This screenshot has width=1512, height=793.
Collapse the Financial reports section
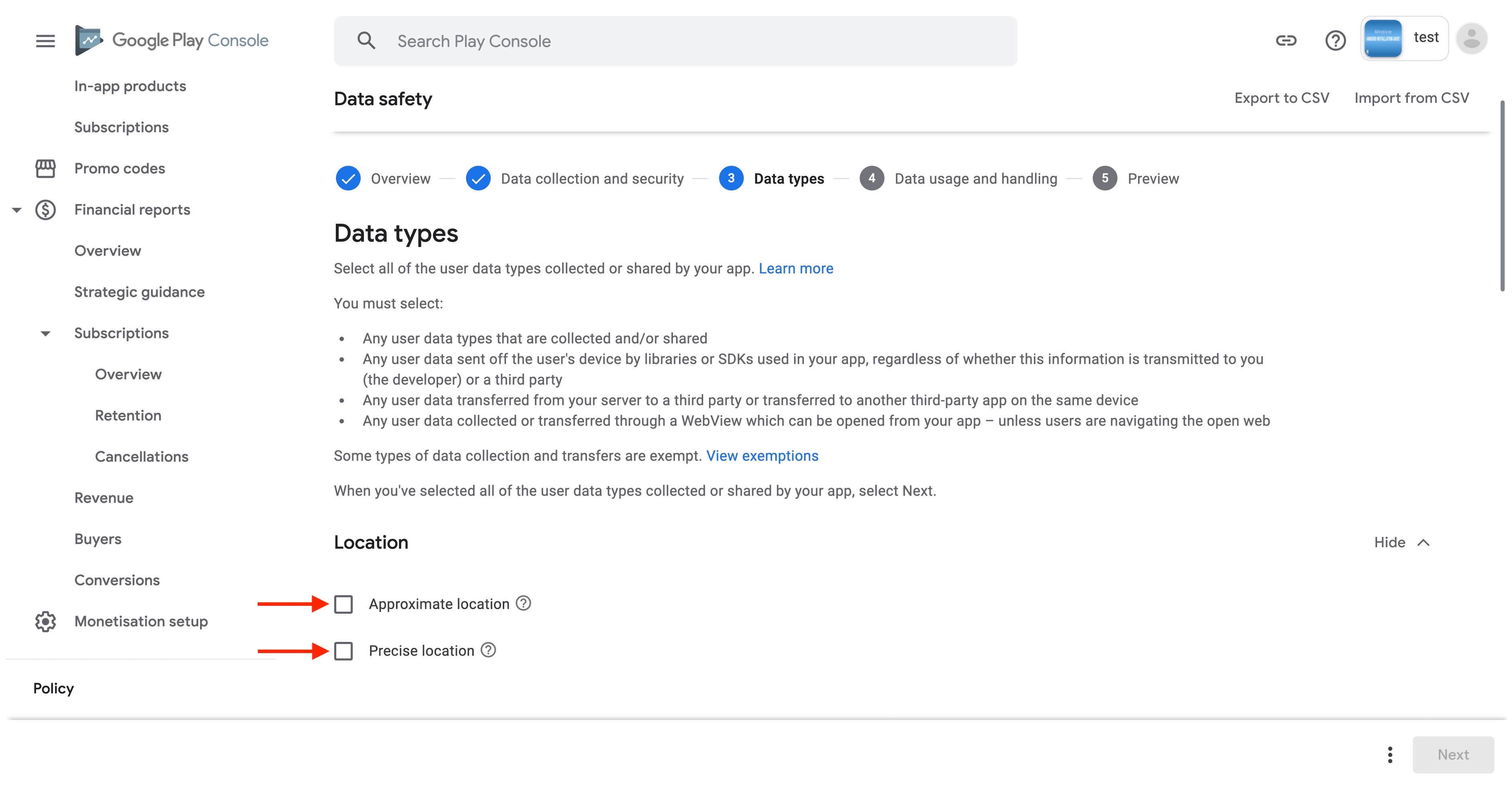point(17,210)
